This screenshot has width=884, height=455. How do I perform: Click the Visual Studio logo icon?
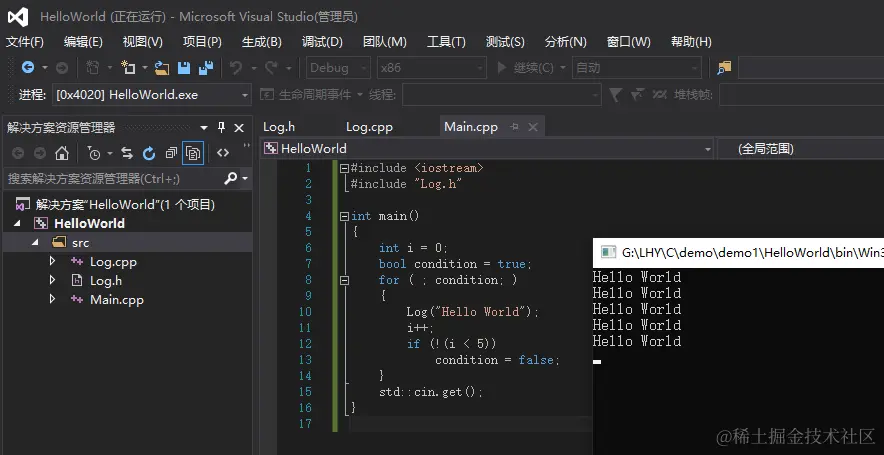point(18,17)
